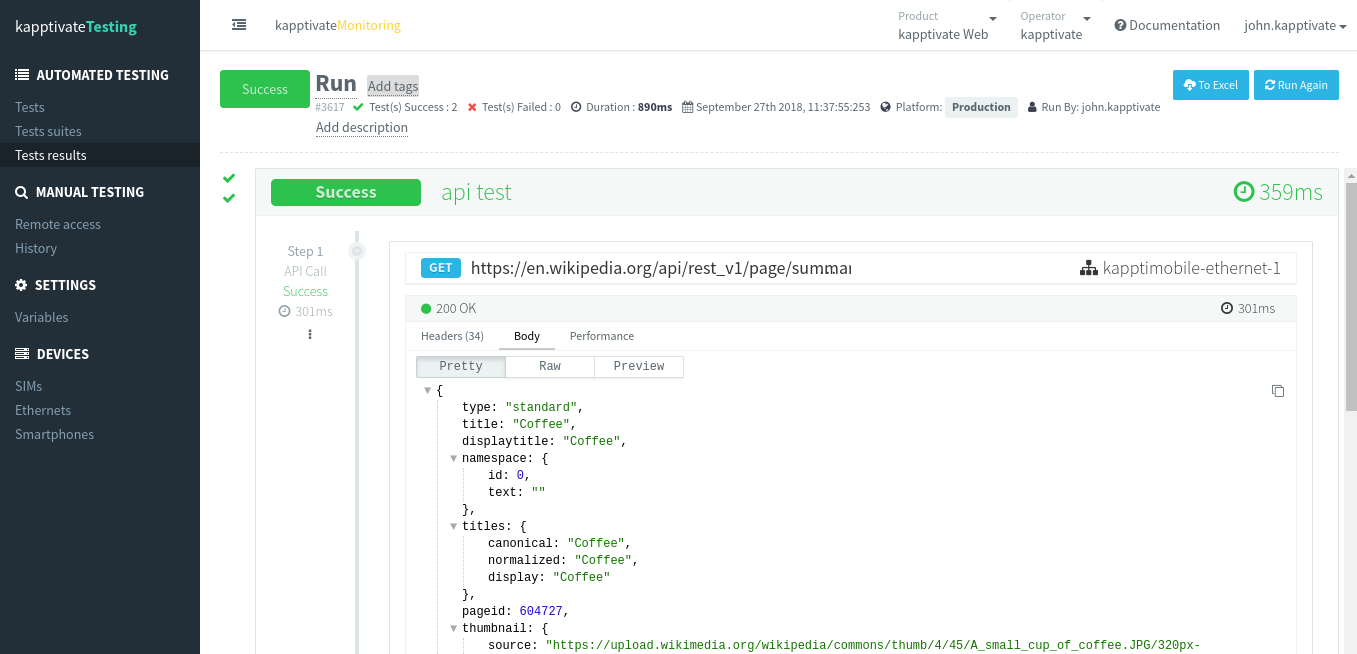The image size is (1357, 654).
Task: Click the 359ms clock duration icon
Action: pyautogui.click(x=1243, y=192)
